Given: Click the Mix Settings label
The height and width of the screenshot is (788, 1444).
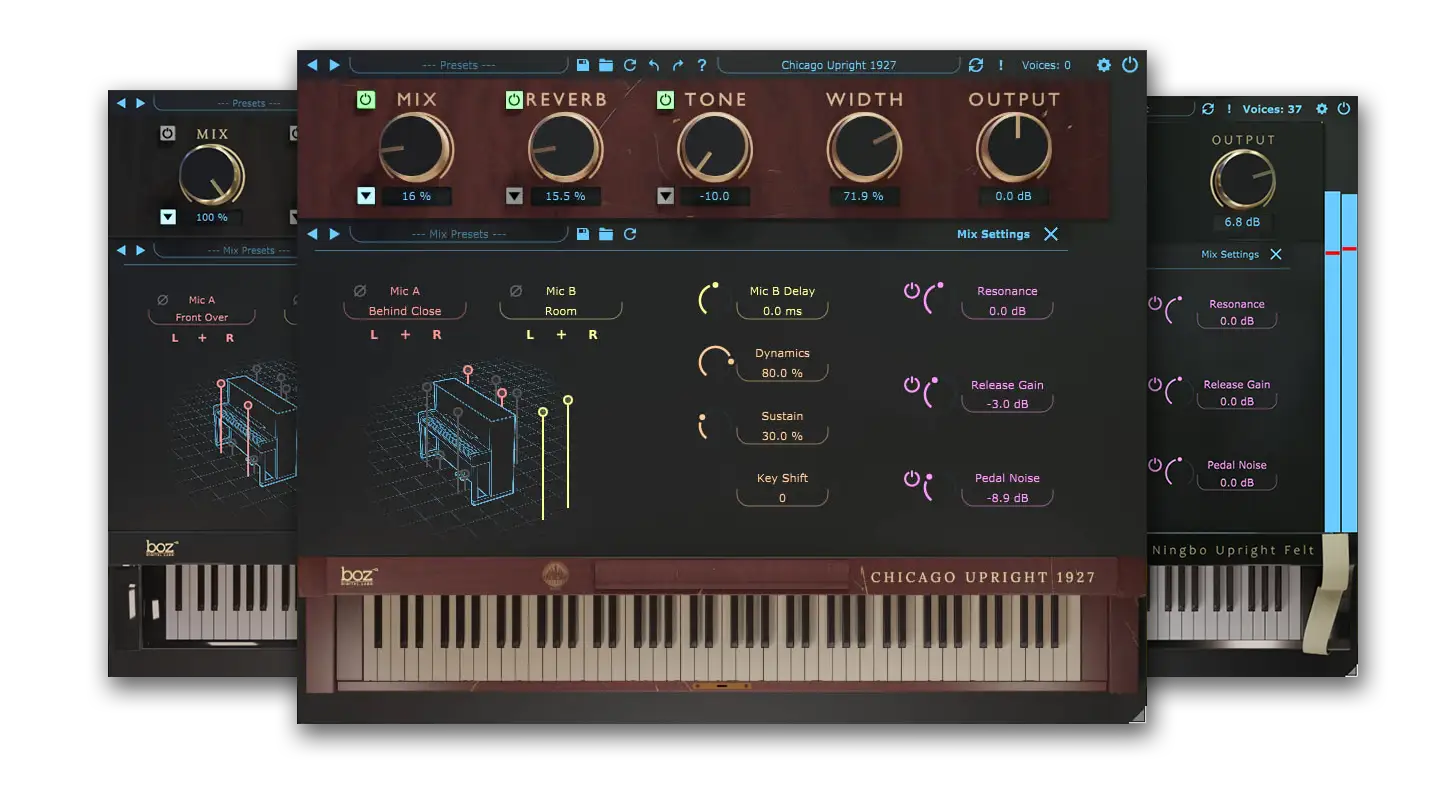Looking at the screenshot, I should [x=992, y=234].
